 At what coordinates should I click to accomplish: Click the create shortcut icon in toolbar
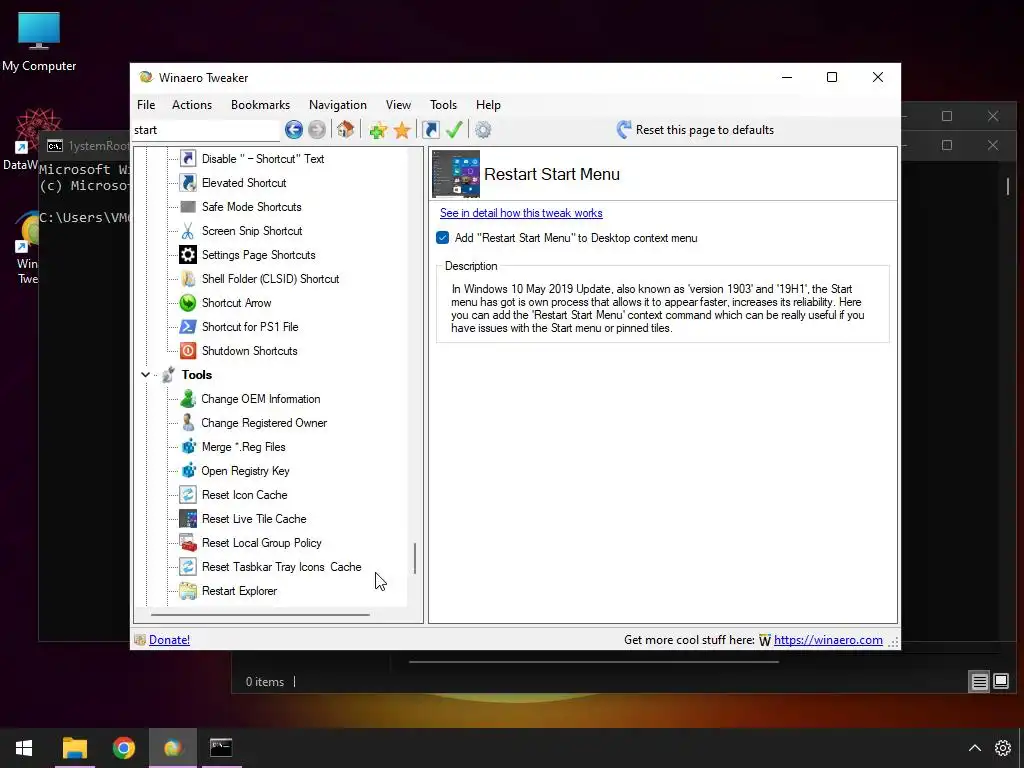[x=431, y=130]
